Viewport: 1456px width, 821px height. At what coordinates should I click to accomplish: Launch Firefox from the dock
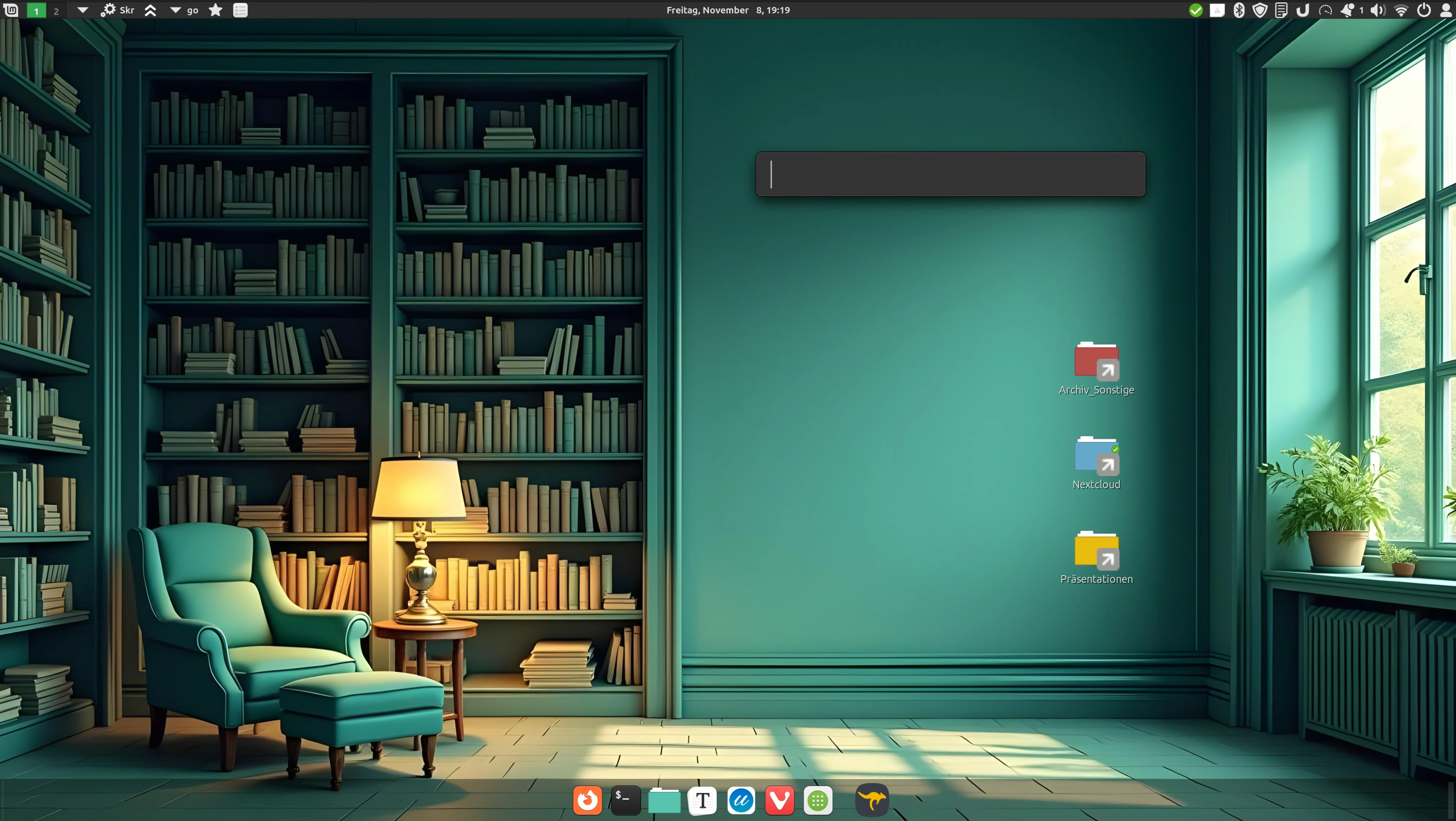(x=587, y=800)
